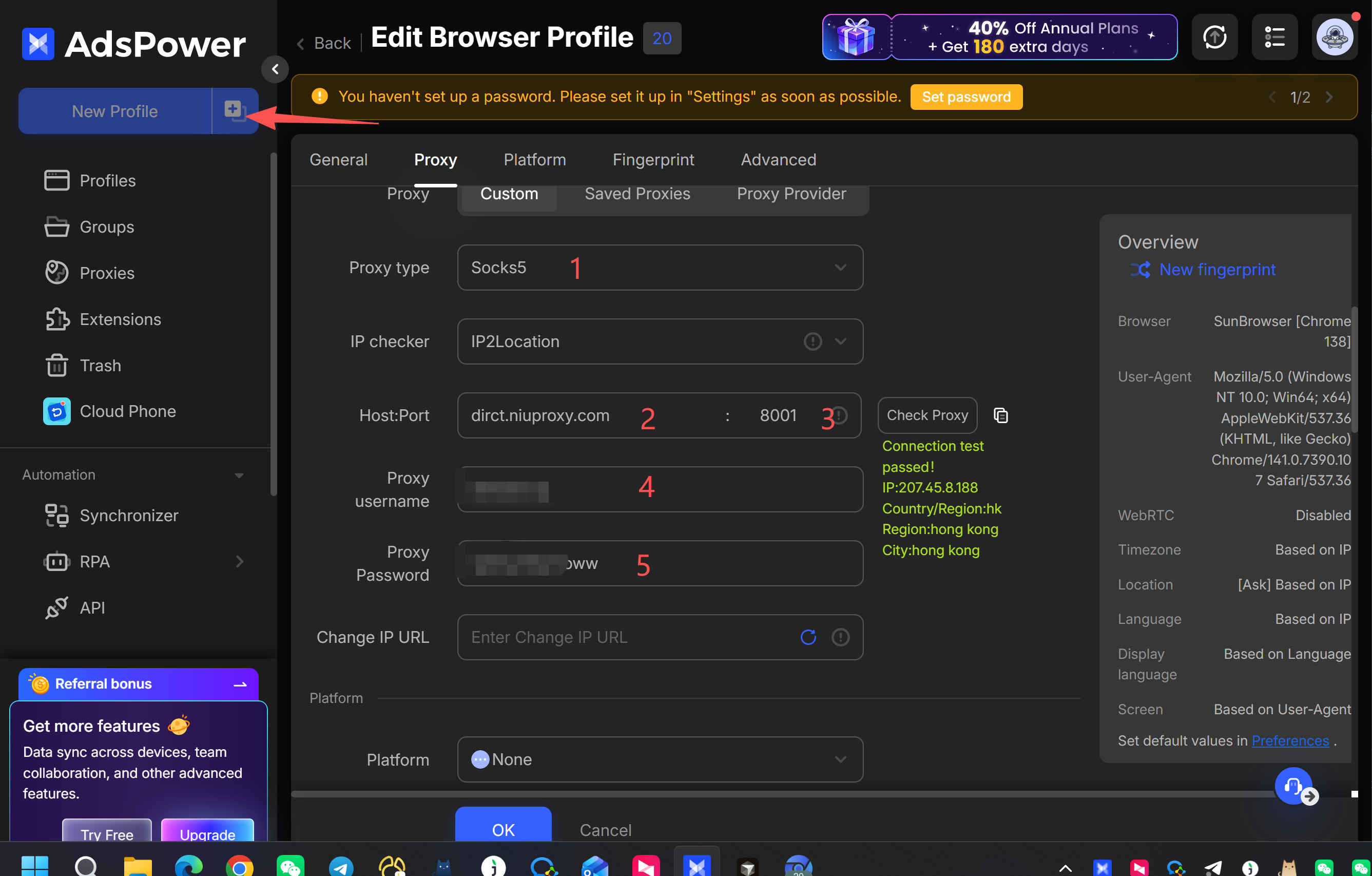Image resolution: width=1372 pixels, height=876 pixels.
Task: Open the Platform dropdown showing None
Action: (x=660, y=759)
